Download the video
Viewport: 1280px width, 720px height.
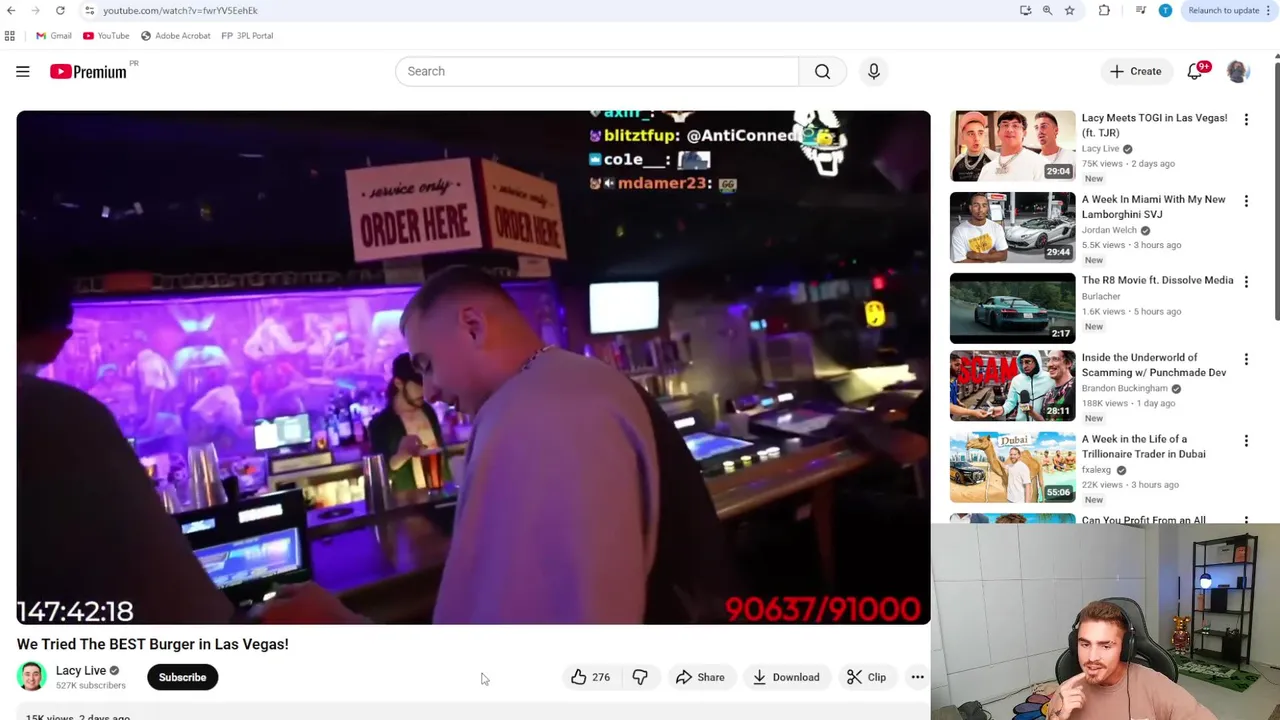click(x=786, y=677)
